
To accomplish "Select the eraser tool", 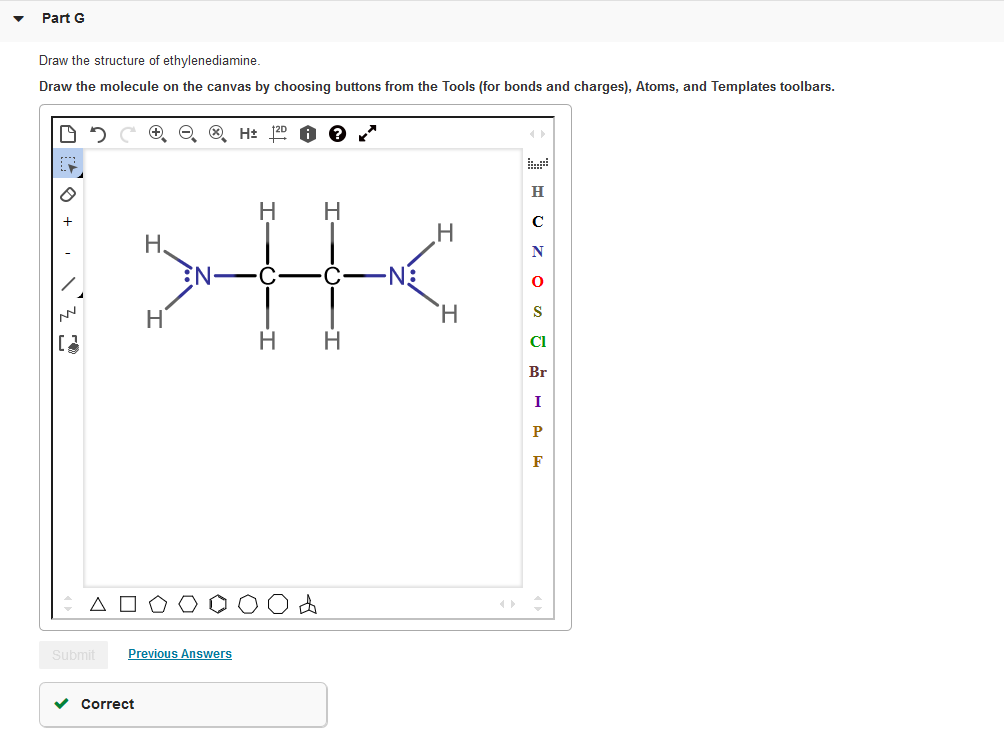I will (68, 192).
